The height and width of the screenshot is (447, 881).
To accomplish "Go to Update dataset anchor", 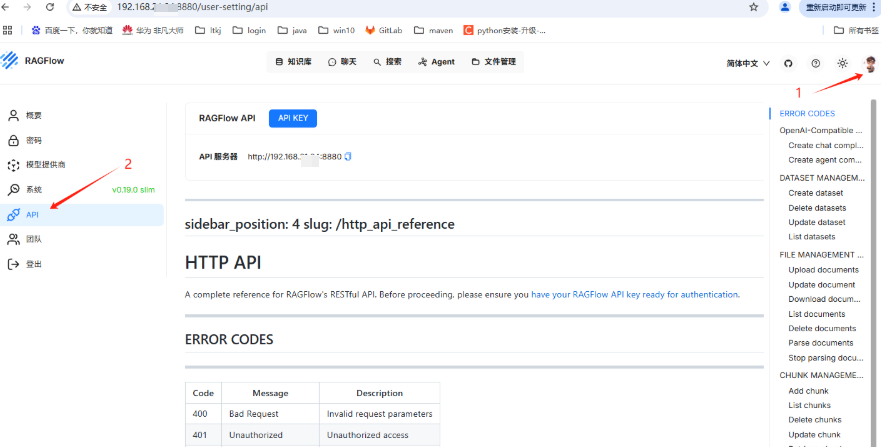I will (816, 222).
